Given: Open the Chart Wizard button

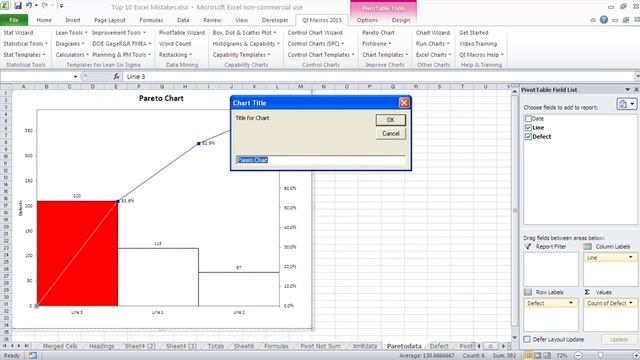Looking at the screenshot, I should click(433, 33).
